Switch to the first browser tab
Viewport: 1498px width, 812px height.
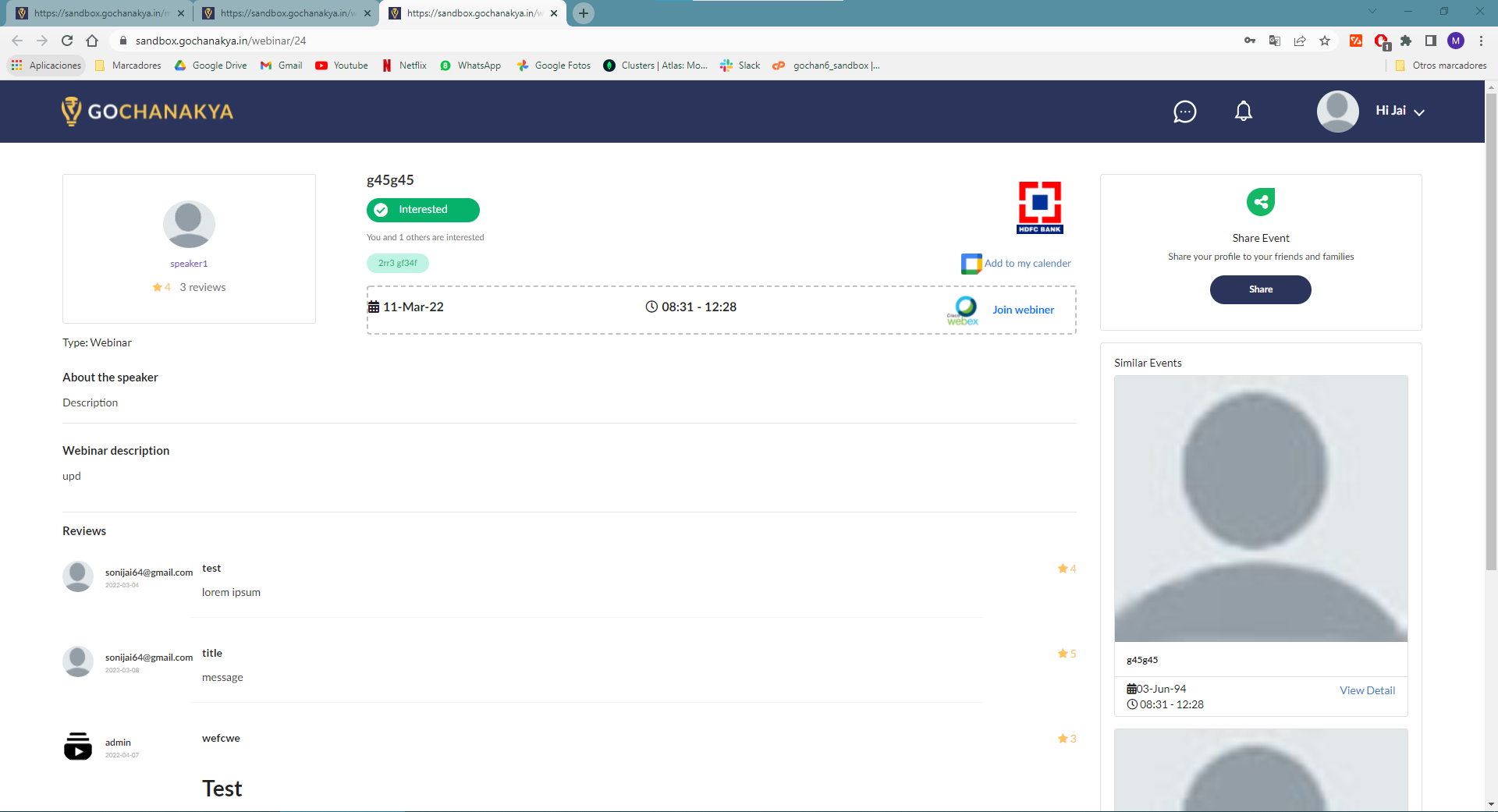[x=98, y=13]
